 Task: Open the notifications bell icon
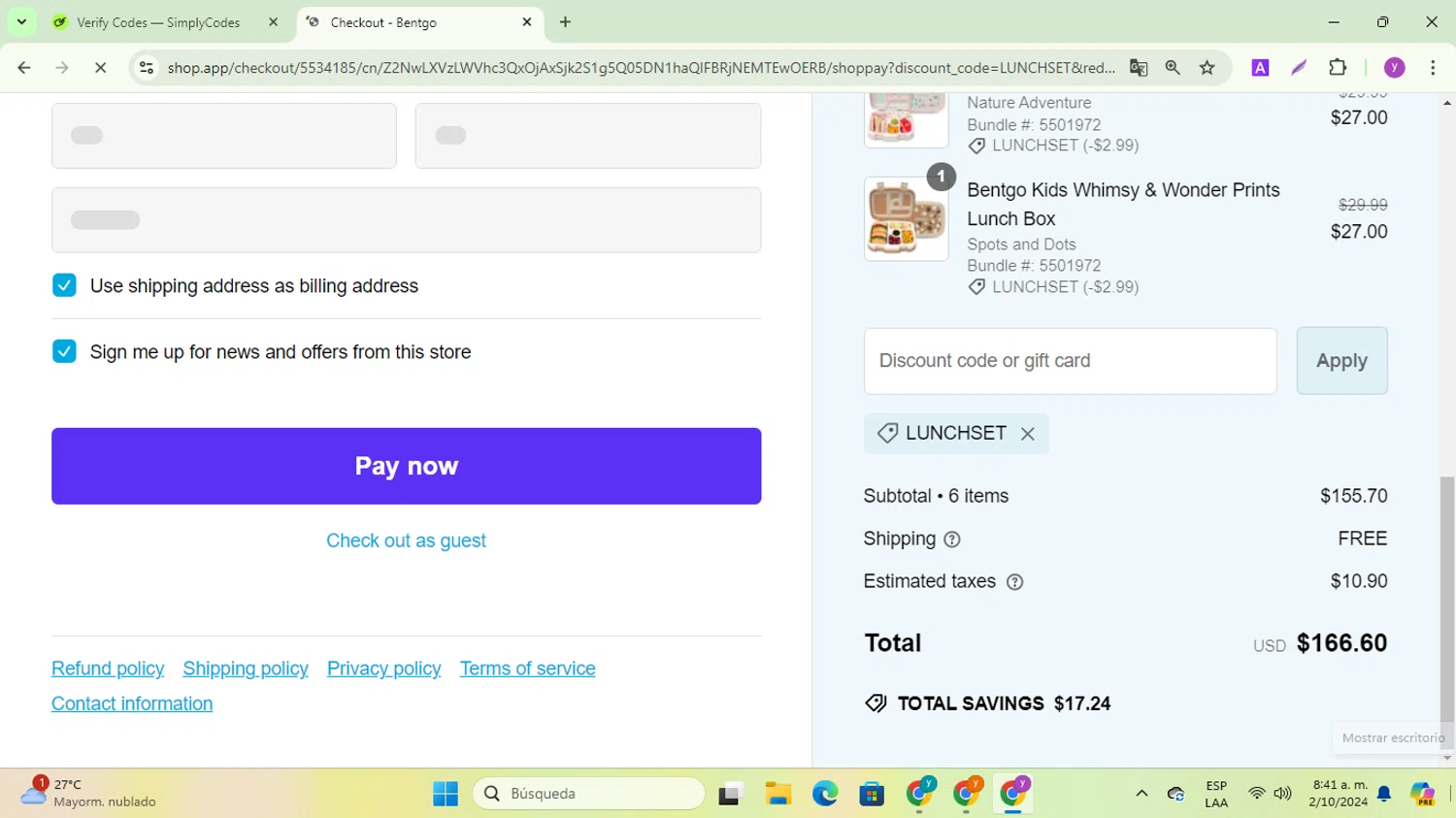click(1384, 794)
